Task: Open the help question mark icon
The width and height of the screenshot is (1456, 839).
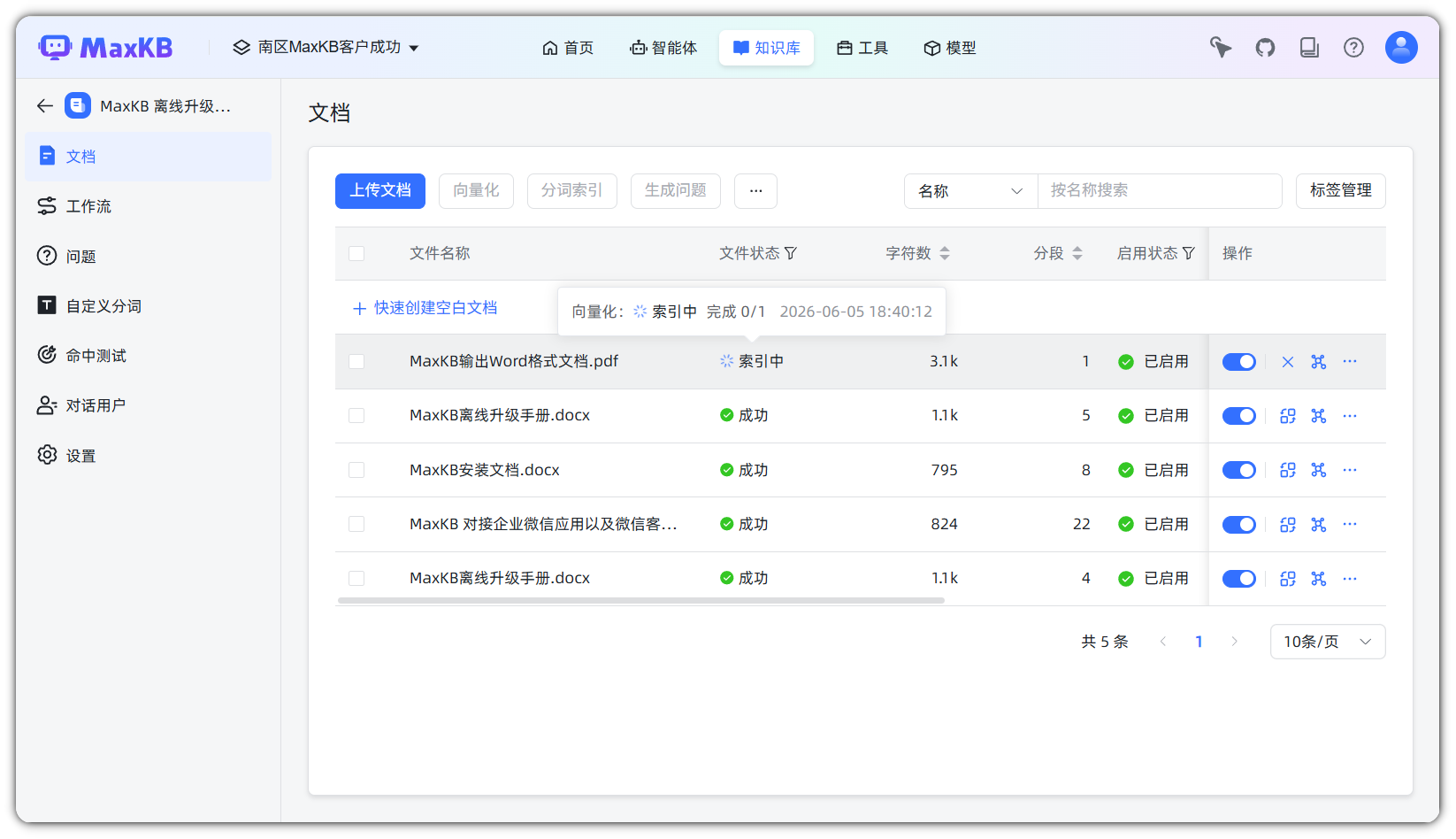Action: coord(1353,48)
